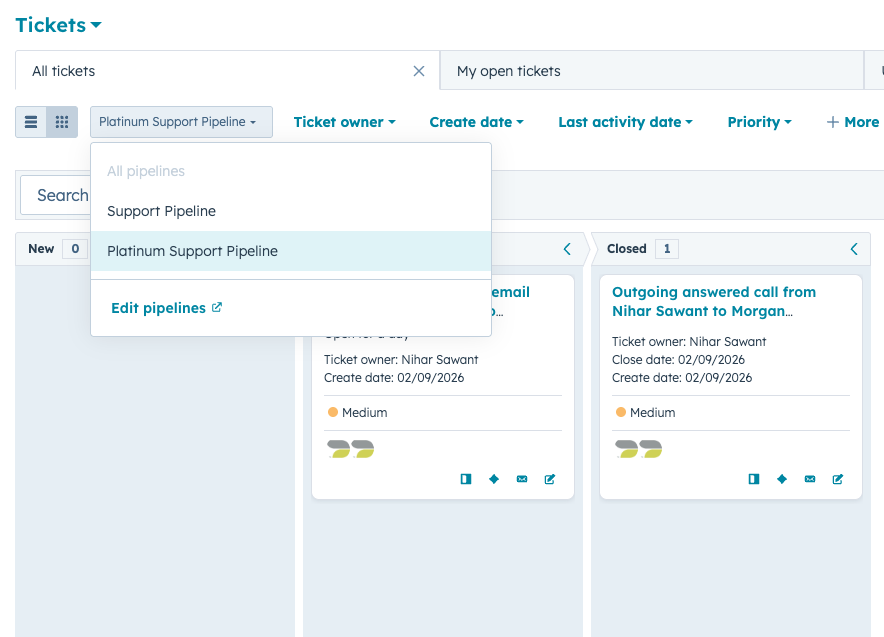884x637 pixels.
Task: Open the edit icon on the middle ticket card
Action: (549, 479)
